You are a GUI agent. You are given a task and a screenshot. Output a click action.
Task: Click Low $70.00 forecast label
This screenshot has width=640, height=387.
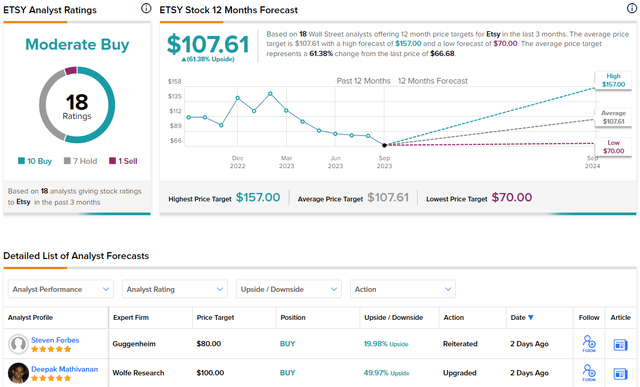pyautogui.click(x=613, y=147)
